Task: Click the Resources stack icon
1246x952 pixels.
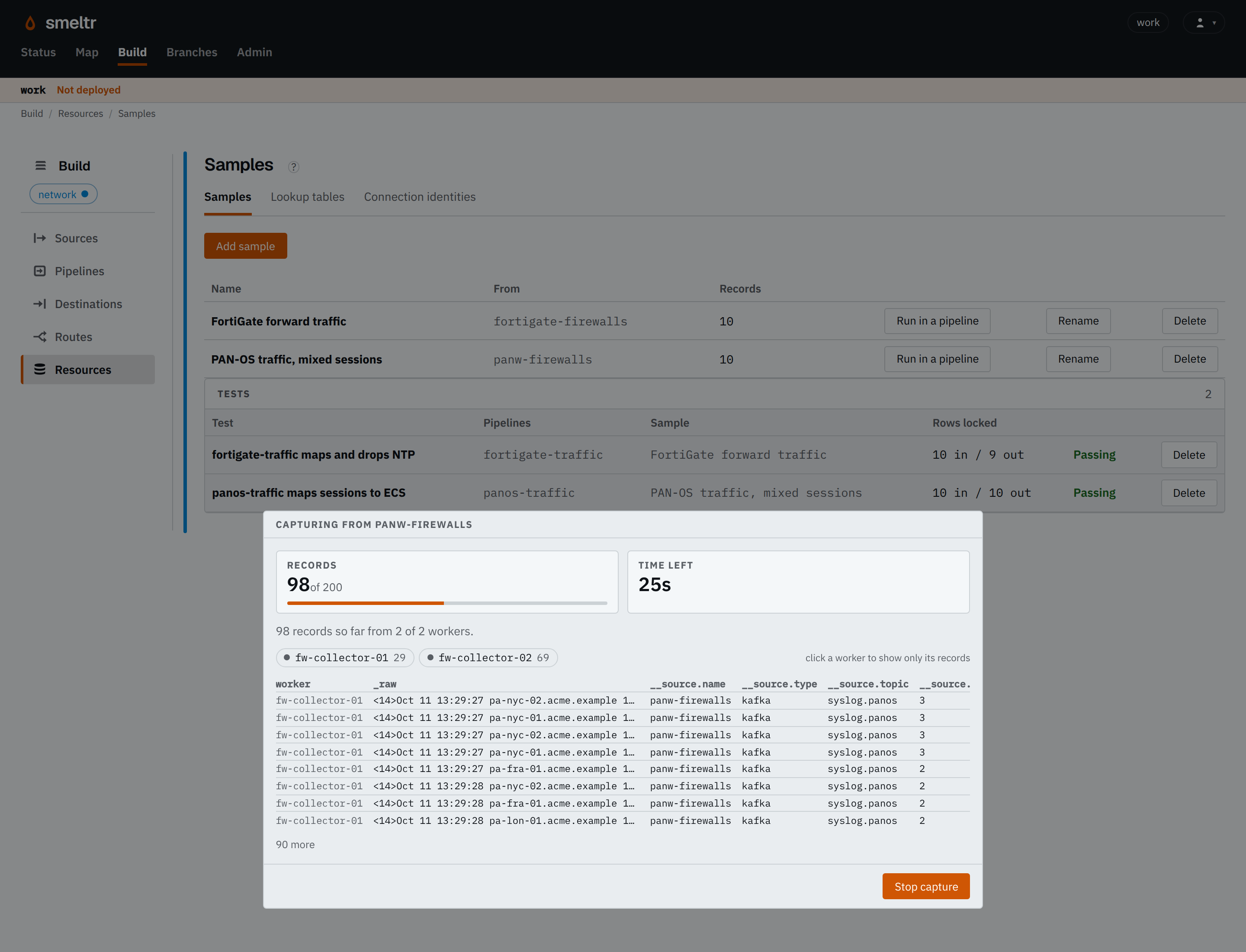Action: tap(40, 370)
